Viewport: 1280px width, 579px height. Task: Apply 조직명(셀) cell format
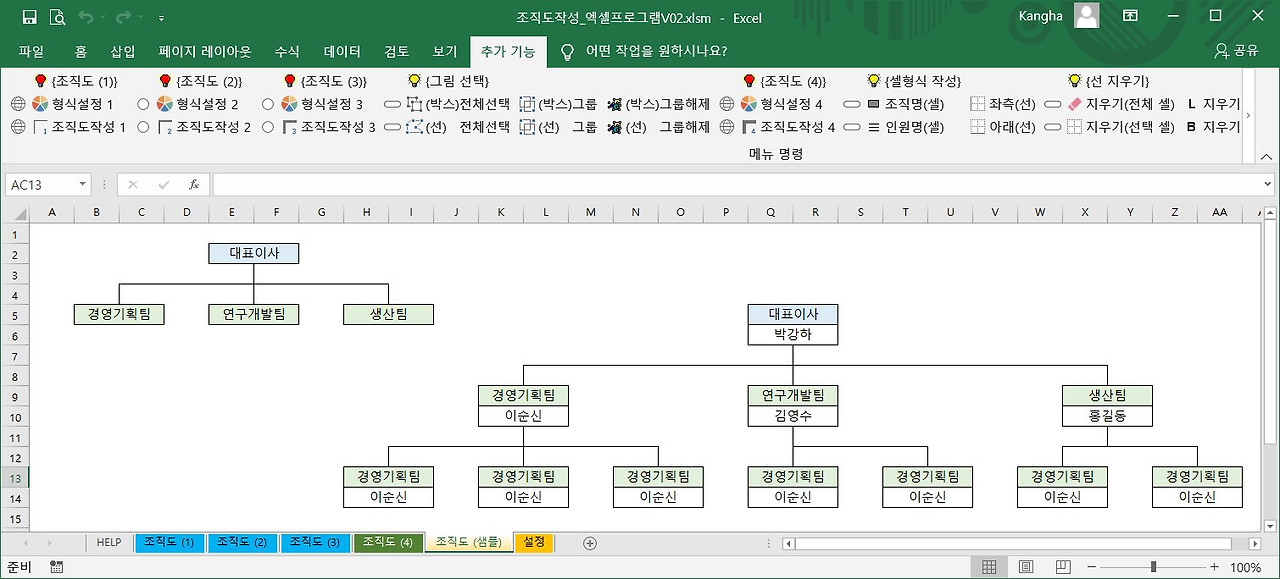(x=905, y=104)
